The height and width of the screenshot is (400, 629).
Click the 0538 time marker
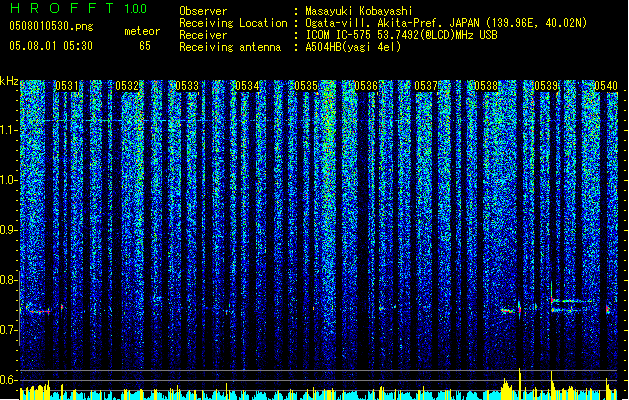coord(486,86)
